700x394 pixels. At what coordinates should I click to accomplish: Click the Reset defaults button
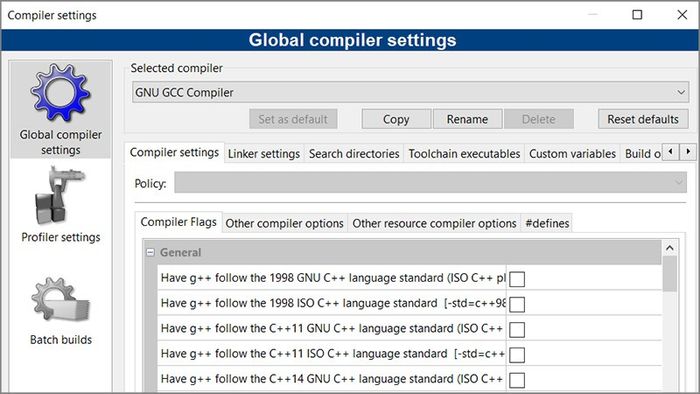tap(643, 119)
